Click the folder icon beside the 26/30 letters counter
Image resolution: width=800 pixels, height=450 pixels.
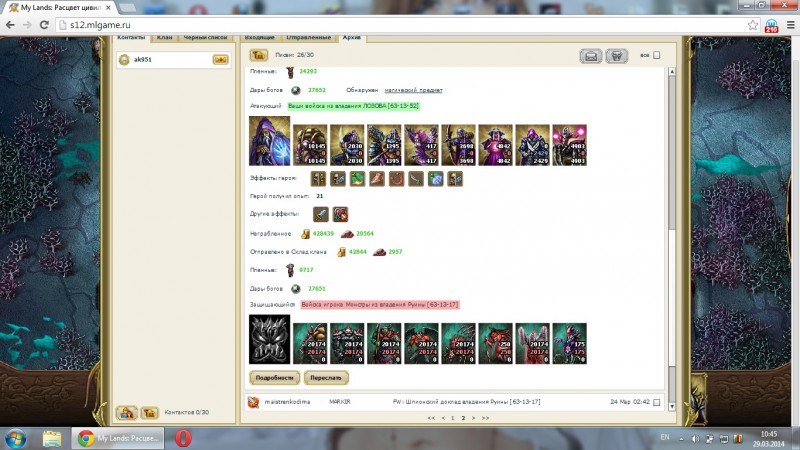tap(259, 55)
